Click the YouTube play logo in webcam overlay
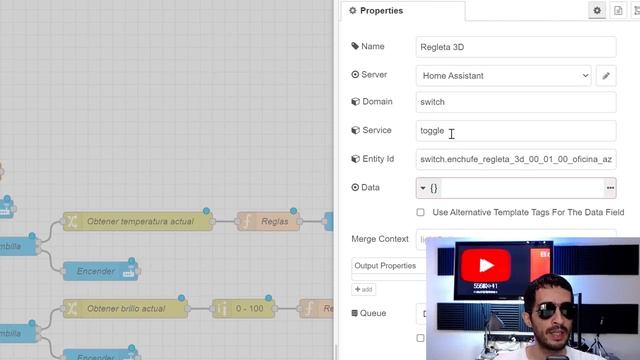Viewport: 640px width, 360px height. [x=485, y=265]
